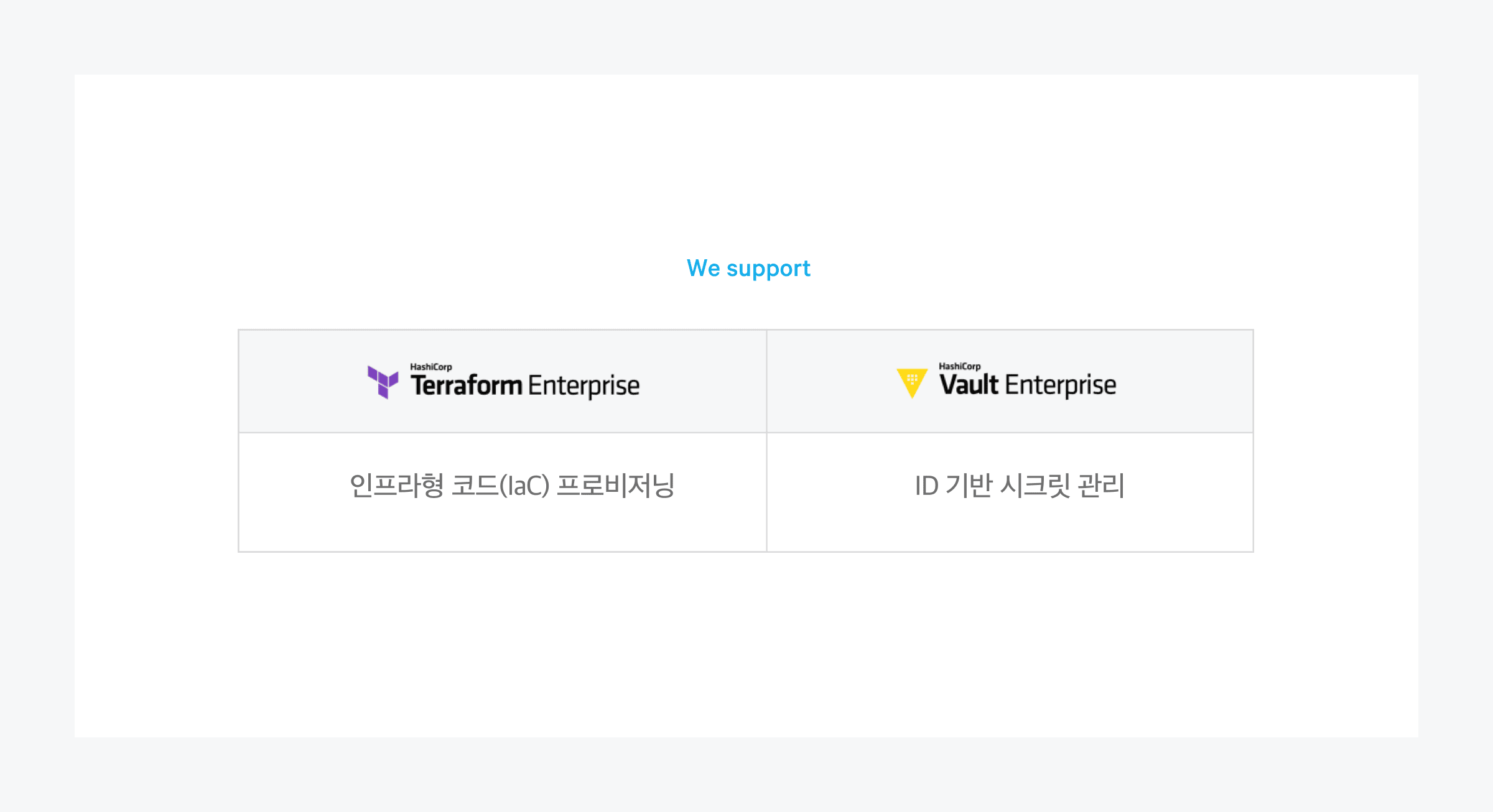Click the "(IaC)" text in the description

click(x=524, y=486)
